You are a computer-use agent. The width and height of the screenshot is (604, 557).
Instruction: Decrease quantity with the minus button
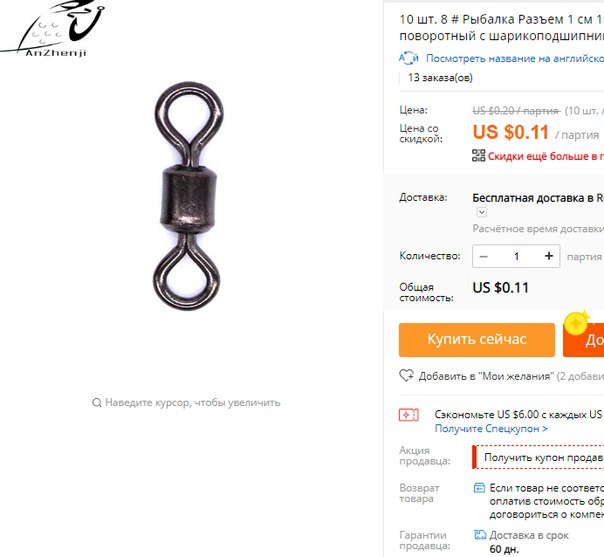pyautogui.click(x=484, y=256)
